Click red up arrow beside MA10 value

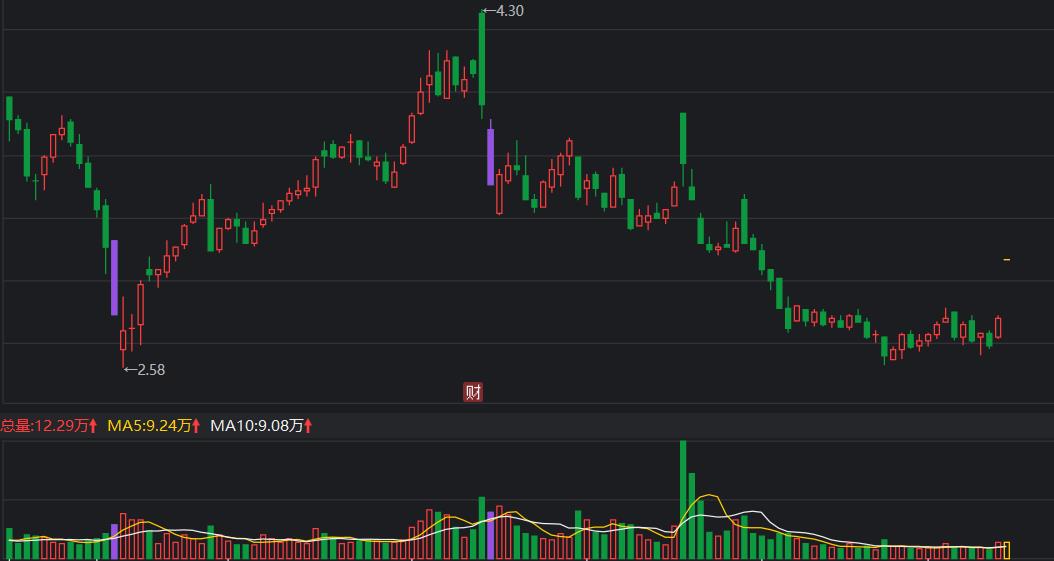[x=308, y=425]
